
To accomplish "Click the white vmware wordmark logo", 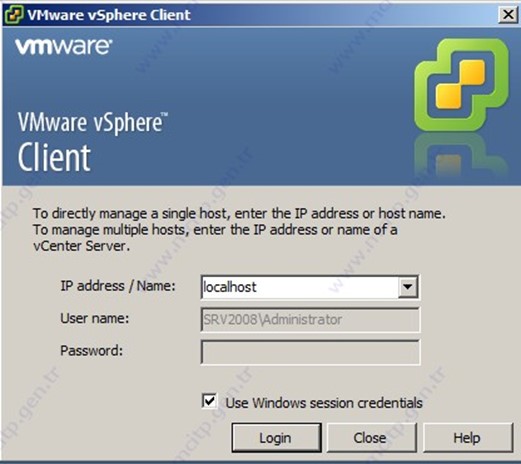I will click(63, 47).
